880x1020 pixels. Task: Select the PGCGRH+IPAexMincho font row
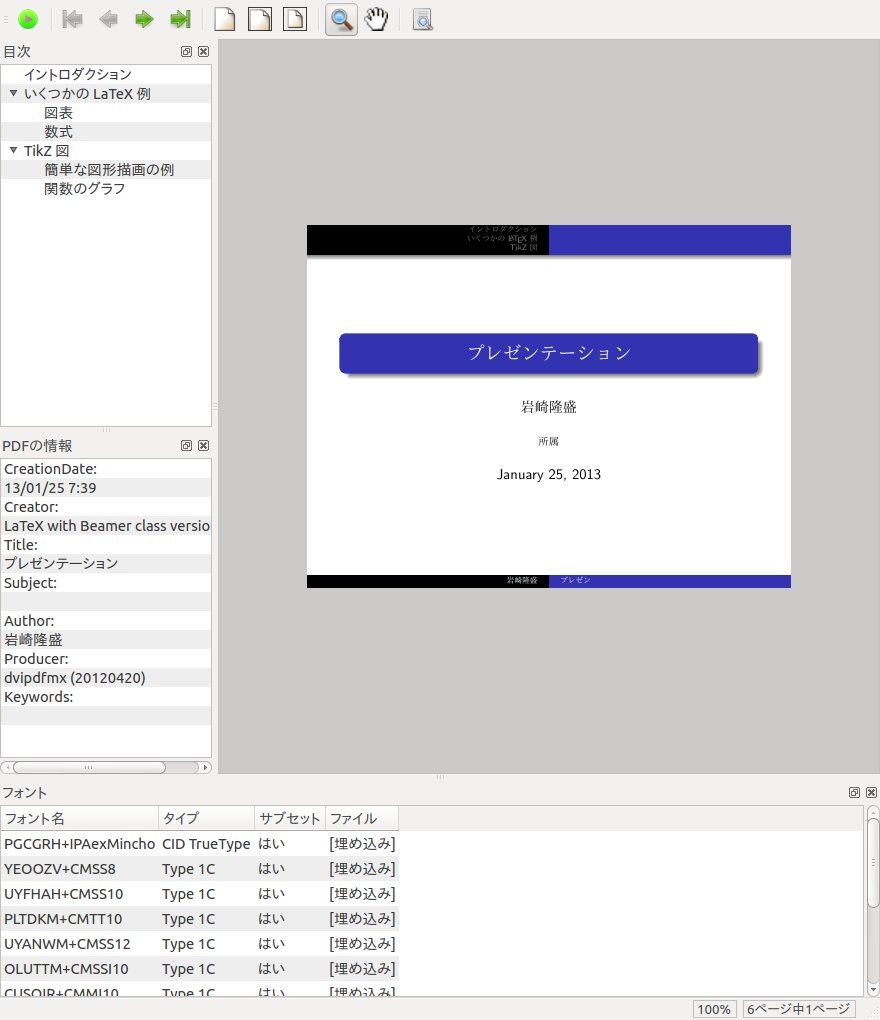coord(200,844)
